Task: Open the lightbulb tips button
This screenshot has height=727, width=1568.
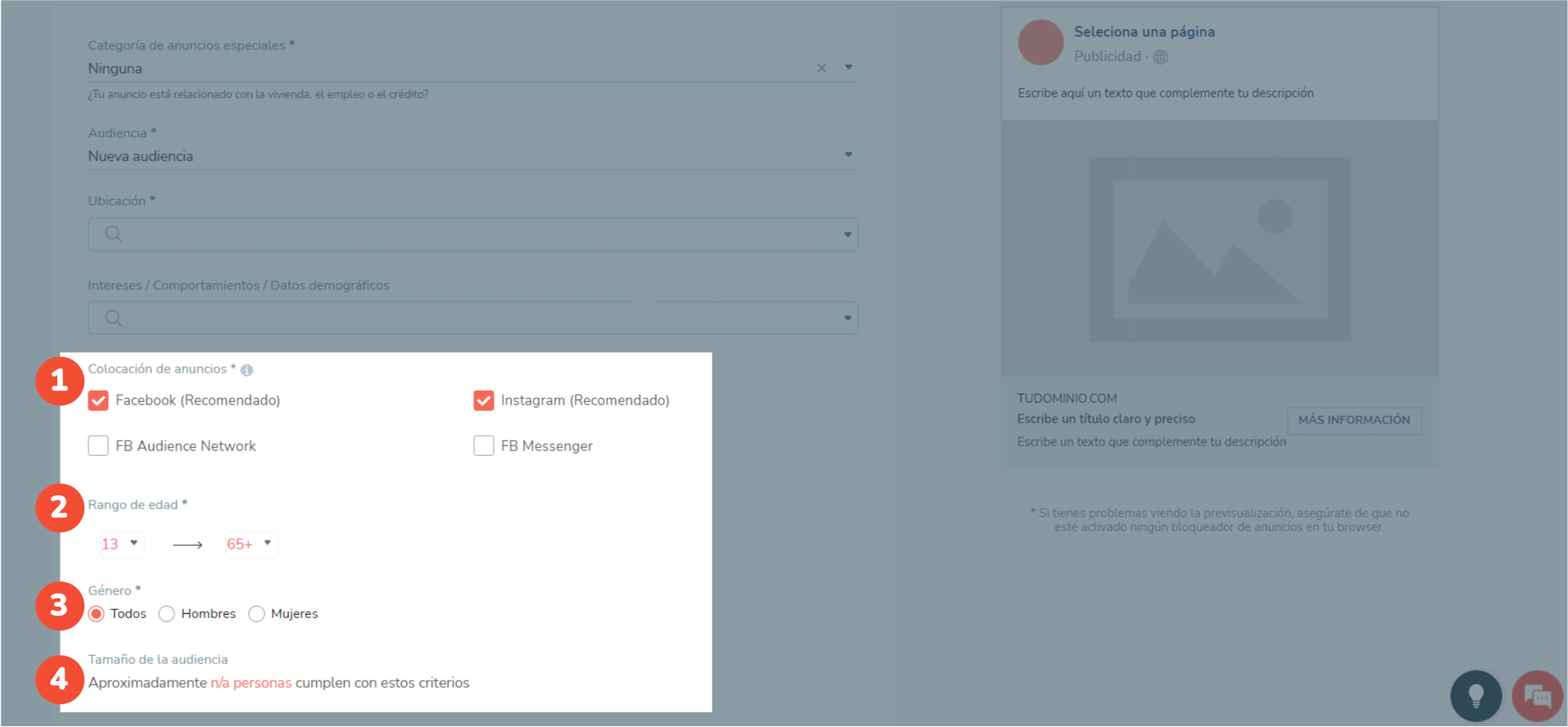Action: 1475,696
